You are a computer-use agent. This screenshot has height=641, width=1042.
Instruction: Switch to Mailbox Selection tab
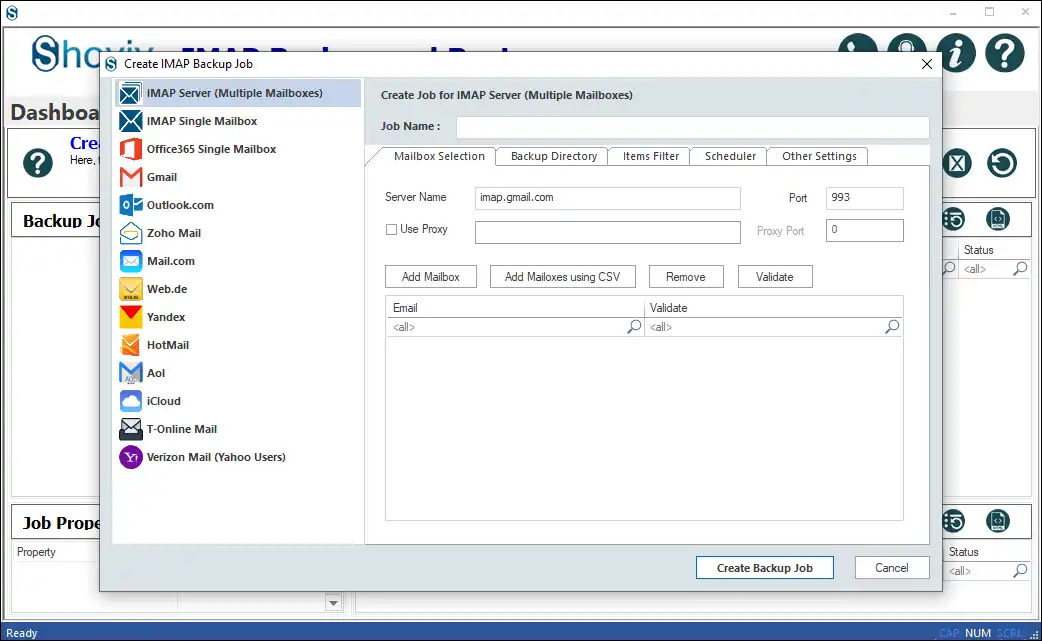(439, 156)
